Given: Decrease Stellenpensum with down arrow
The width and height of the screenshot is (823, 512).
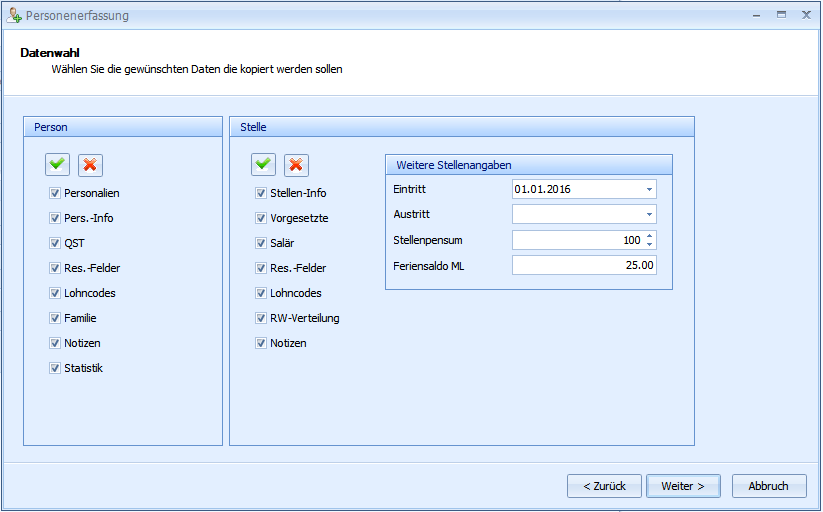Looking at the screenshot, I should click(x=649, y=244).
